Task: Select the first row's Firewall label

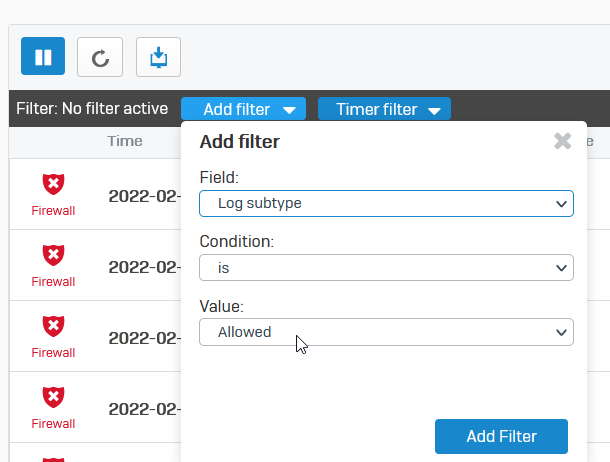Action: pyautogui.click(x=53, y=211)
